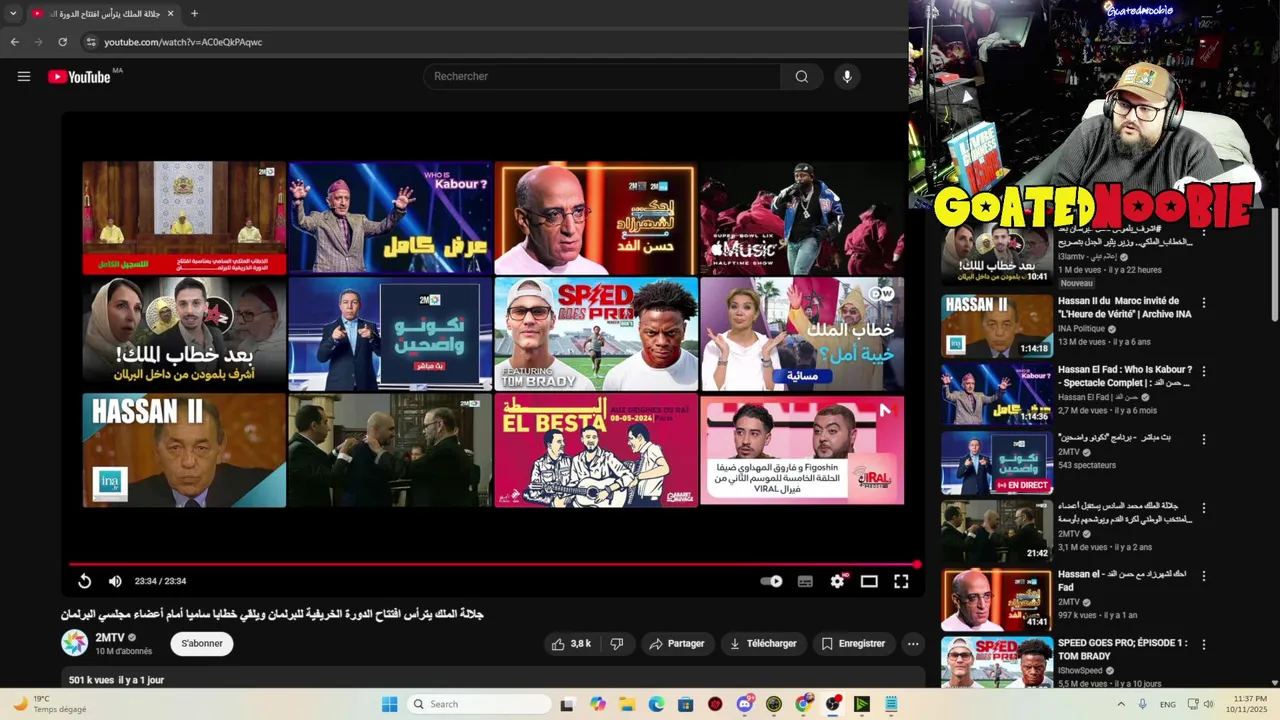This screenshot has width=1280, height=720.
Task: Open options menu for 3,1 M de vues video
Action: point(1204,508)
